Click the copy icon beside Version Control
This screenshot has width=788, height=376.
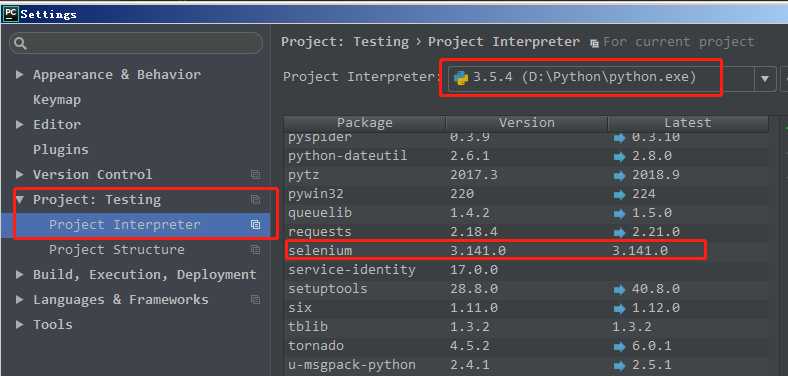coord(256,174)
